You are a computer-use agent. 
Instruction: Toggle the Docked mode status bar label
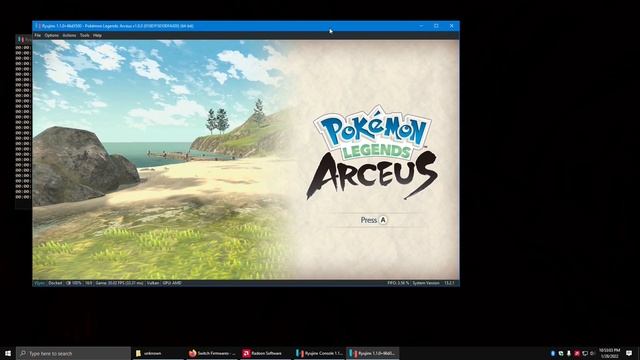(x=55, y=283)
